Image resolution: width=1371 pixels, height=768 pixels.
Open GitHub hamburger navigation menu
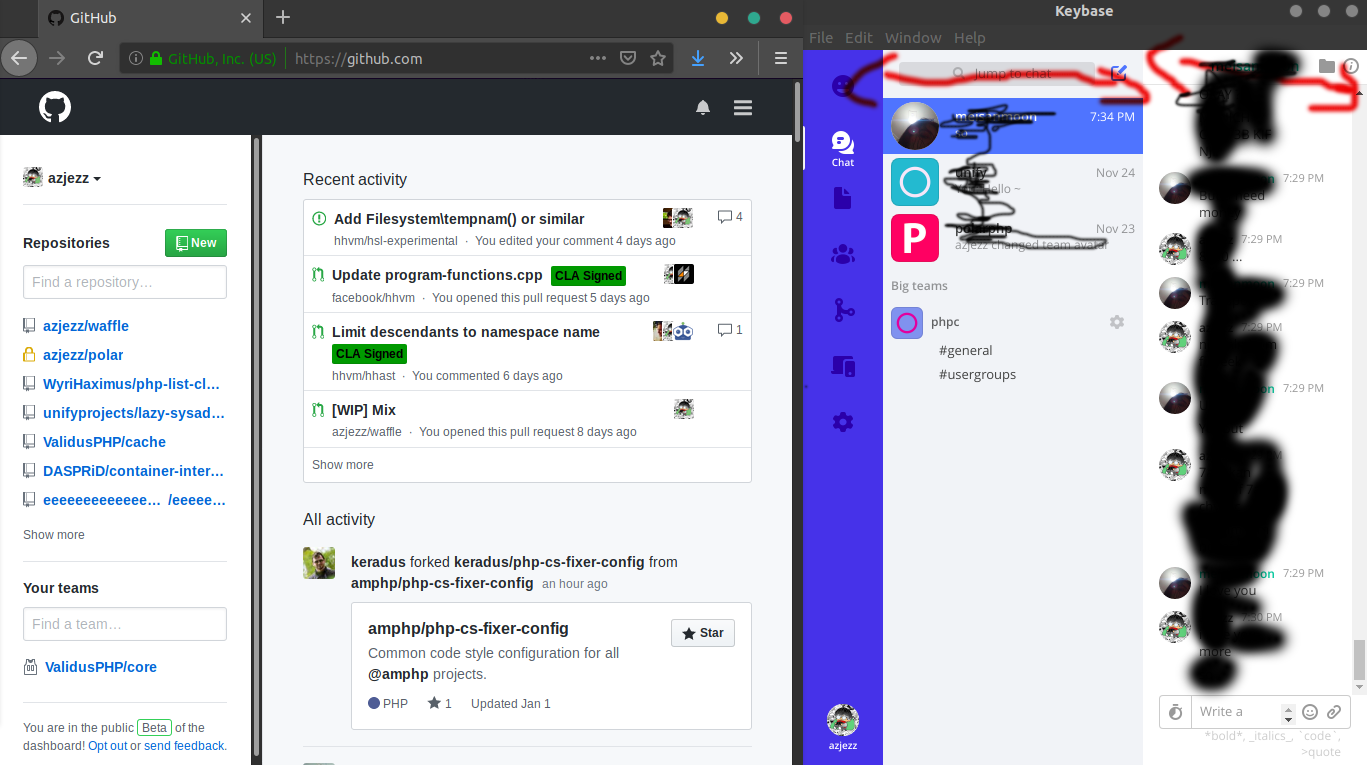pyautogui.click(x=743, y=108)
